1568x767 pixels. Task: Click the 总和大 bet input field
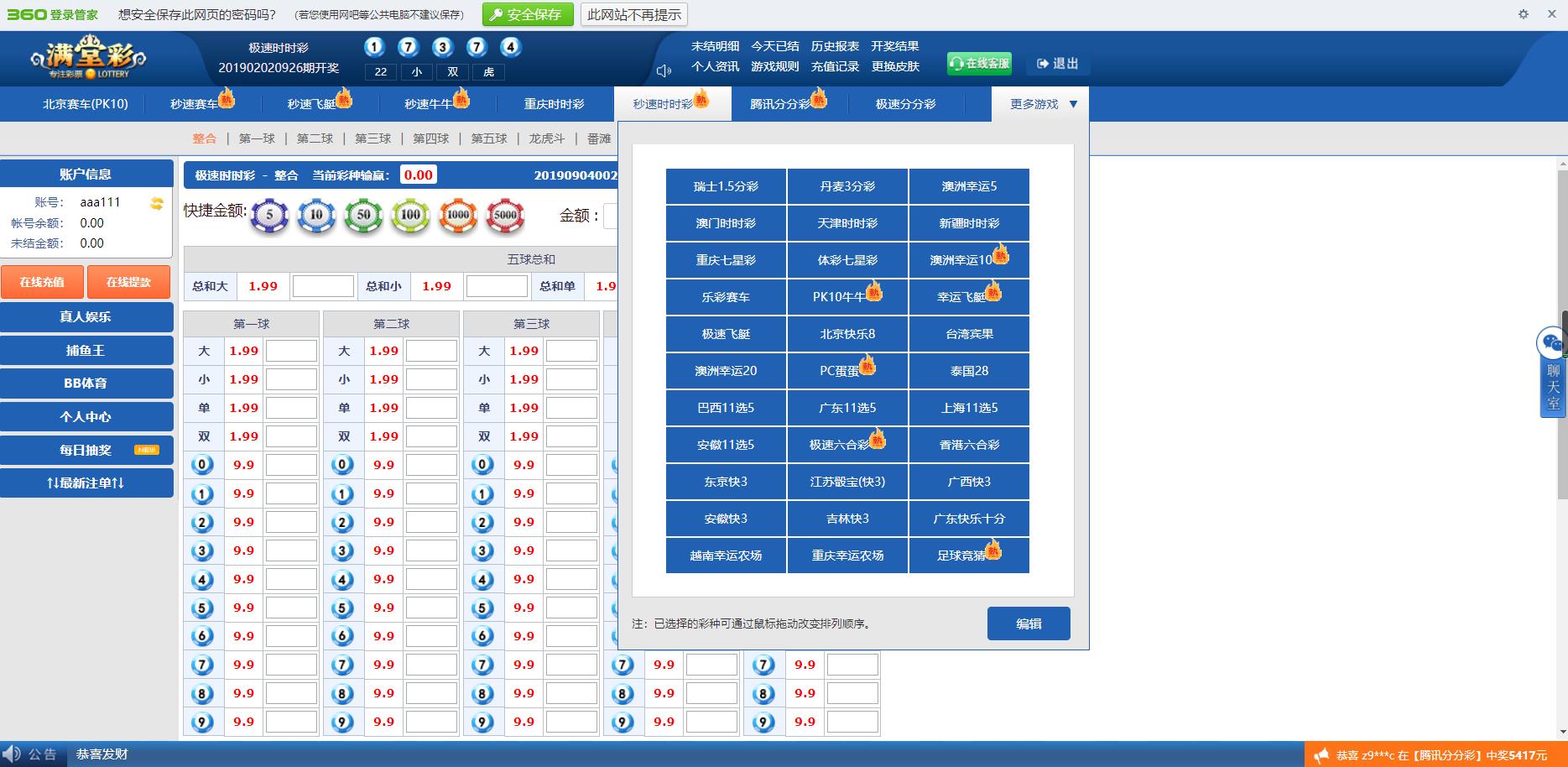pyautogui.click(x=323, y=286)
